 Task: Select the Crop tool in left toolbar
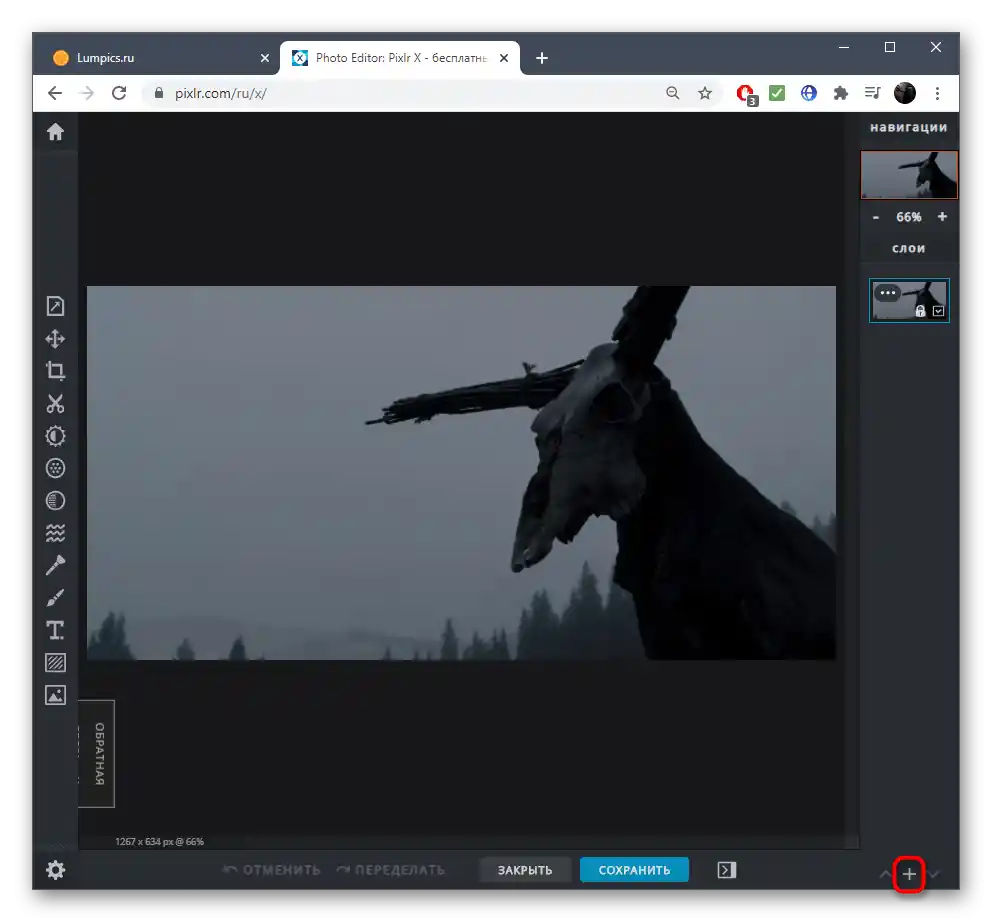pyautogui.click(x=55, y=371)
